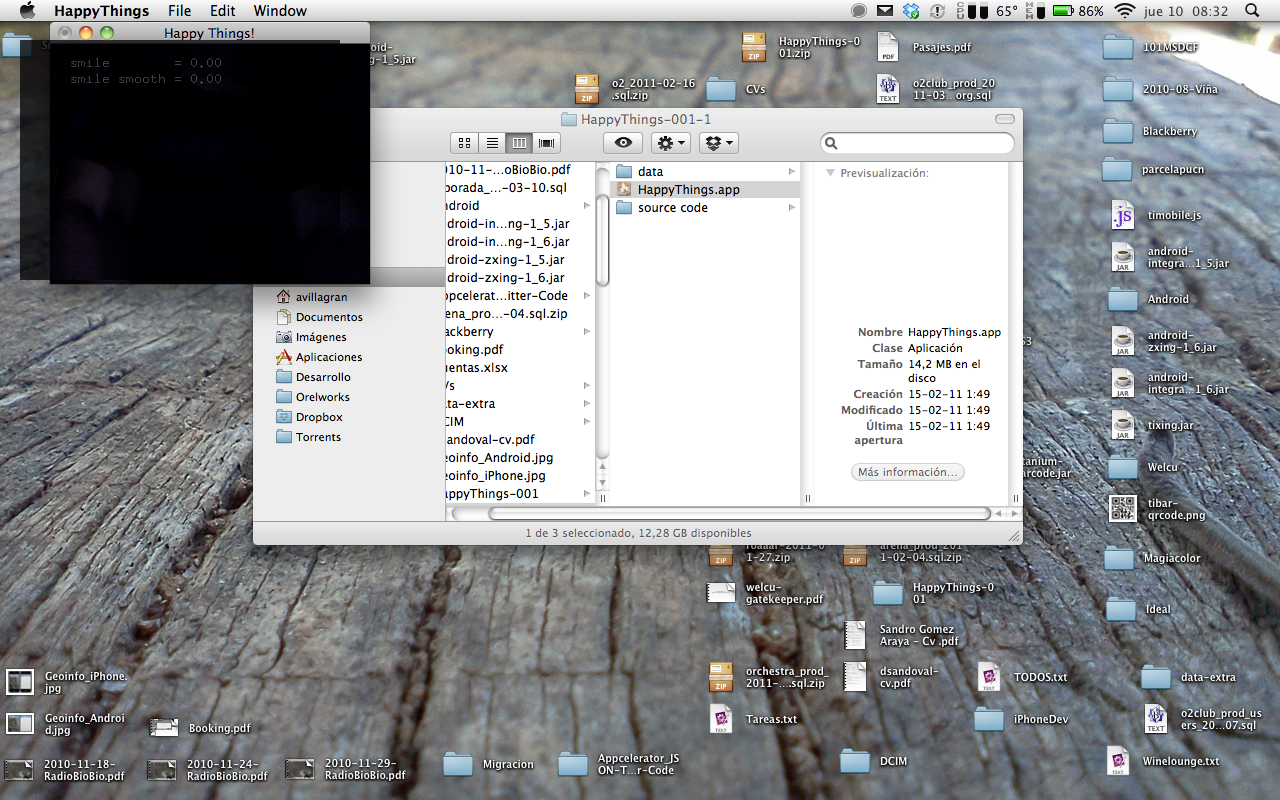Select Tareas.txt on the desktop
Screen dimensions: 1280x800
[x=754, y=719]
